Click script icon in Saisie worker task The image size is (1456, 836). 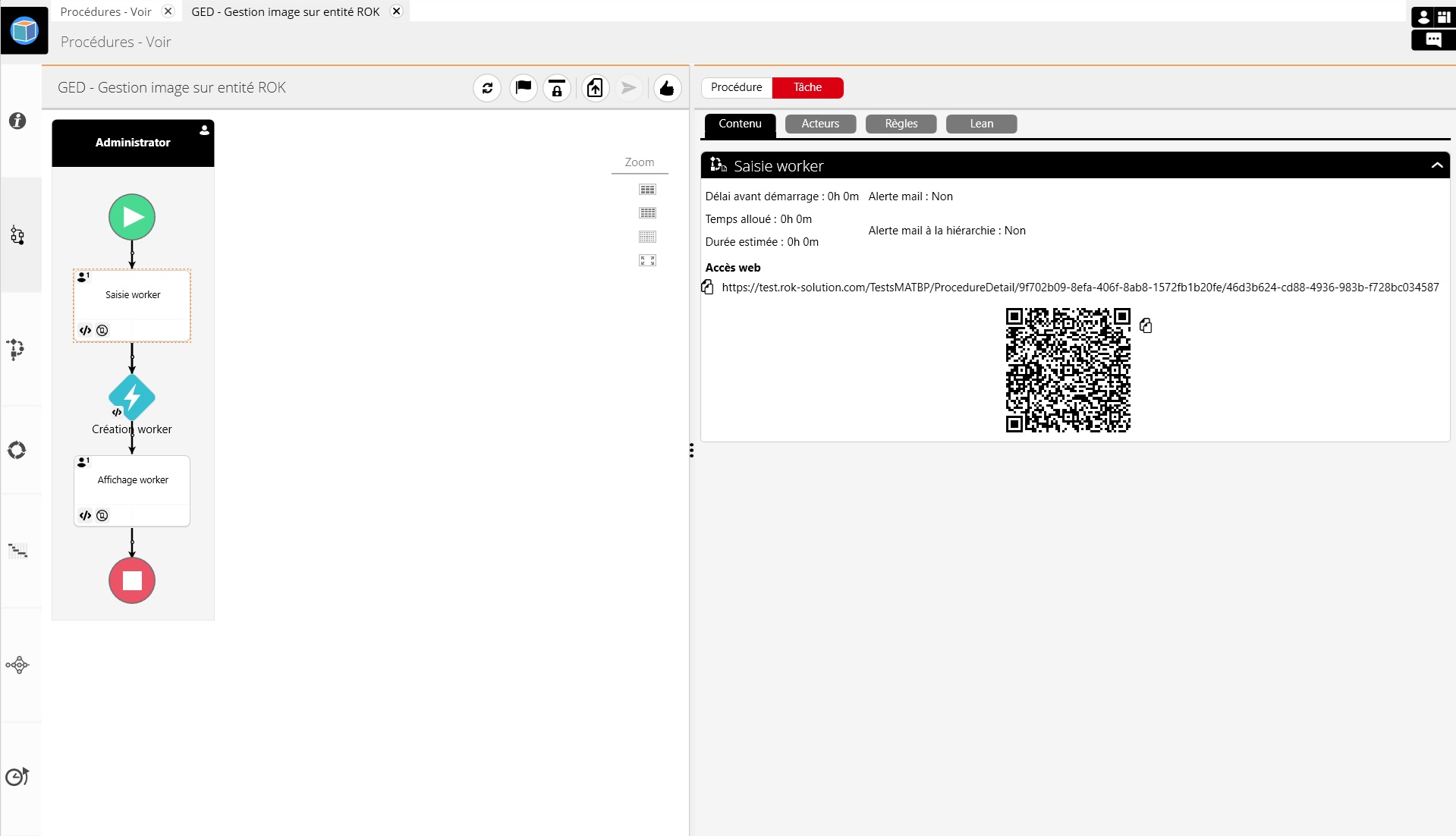85,330
